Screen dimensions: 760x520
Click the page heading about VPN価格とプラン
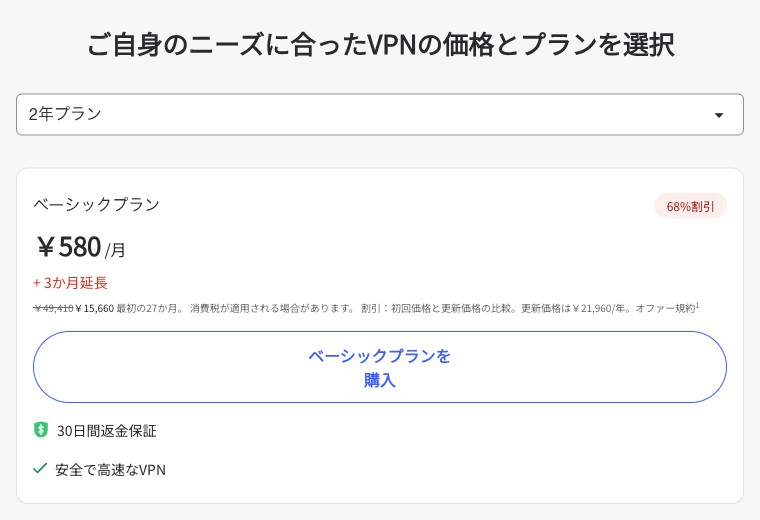(380, 45)
